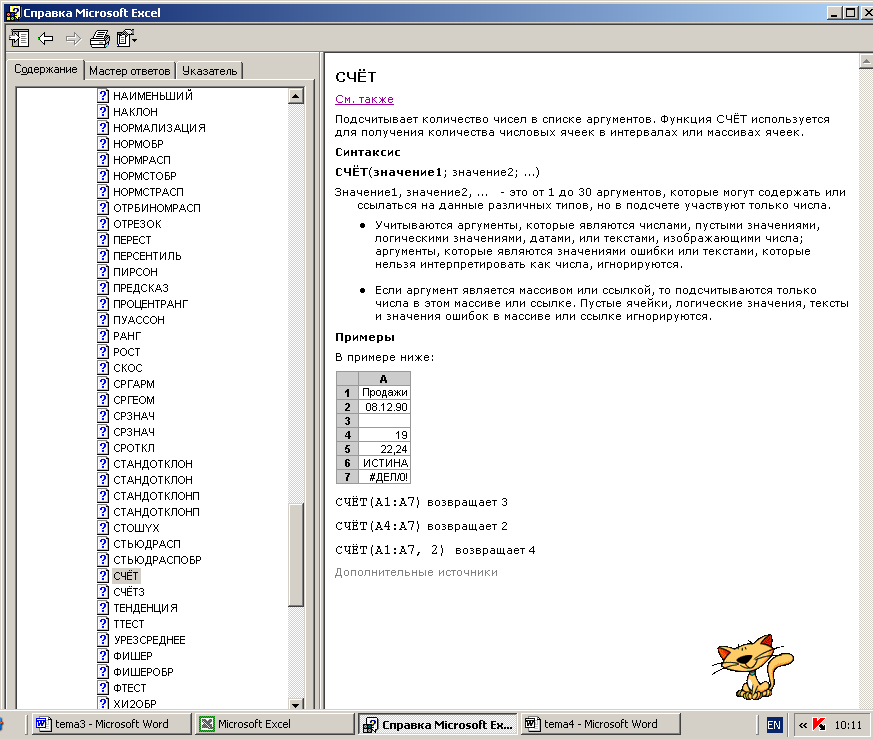Click Справка Microsoft Excel taskbar button

438,725
